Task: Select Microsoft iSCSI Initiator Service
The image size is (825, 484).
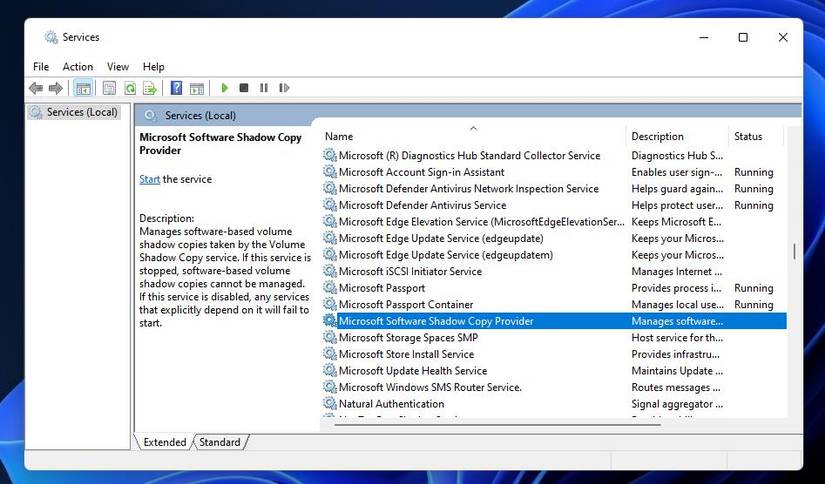Action: [x=410, y=271]
